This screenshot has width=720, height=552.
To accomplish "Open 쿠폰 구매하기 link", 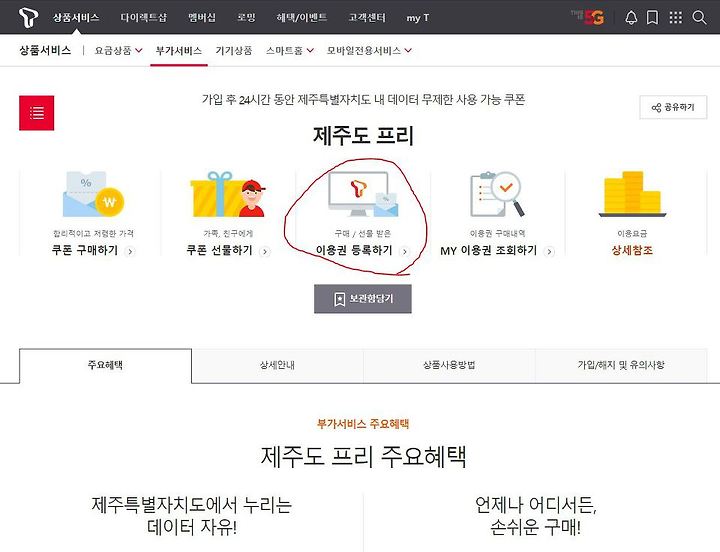I will (85, 250).
